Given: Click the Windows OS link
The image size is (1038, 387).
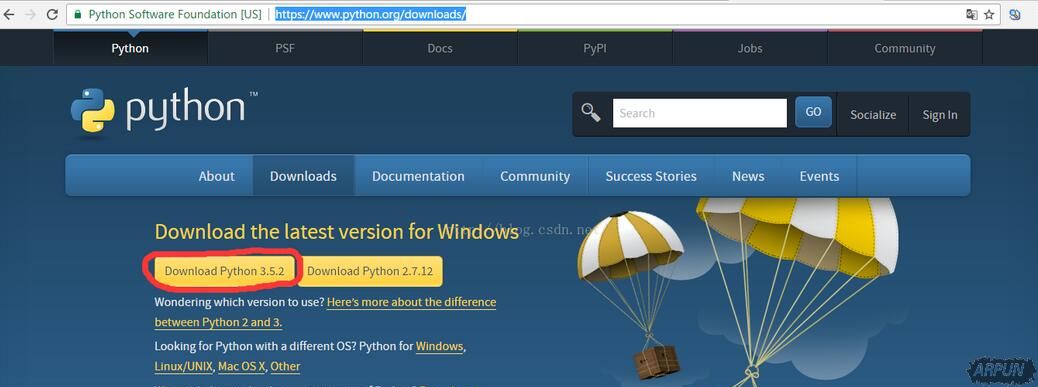Looking at the screenshot, I should 440,346.
